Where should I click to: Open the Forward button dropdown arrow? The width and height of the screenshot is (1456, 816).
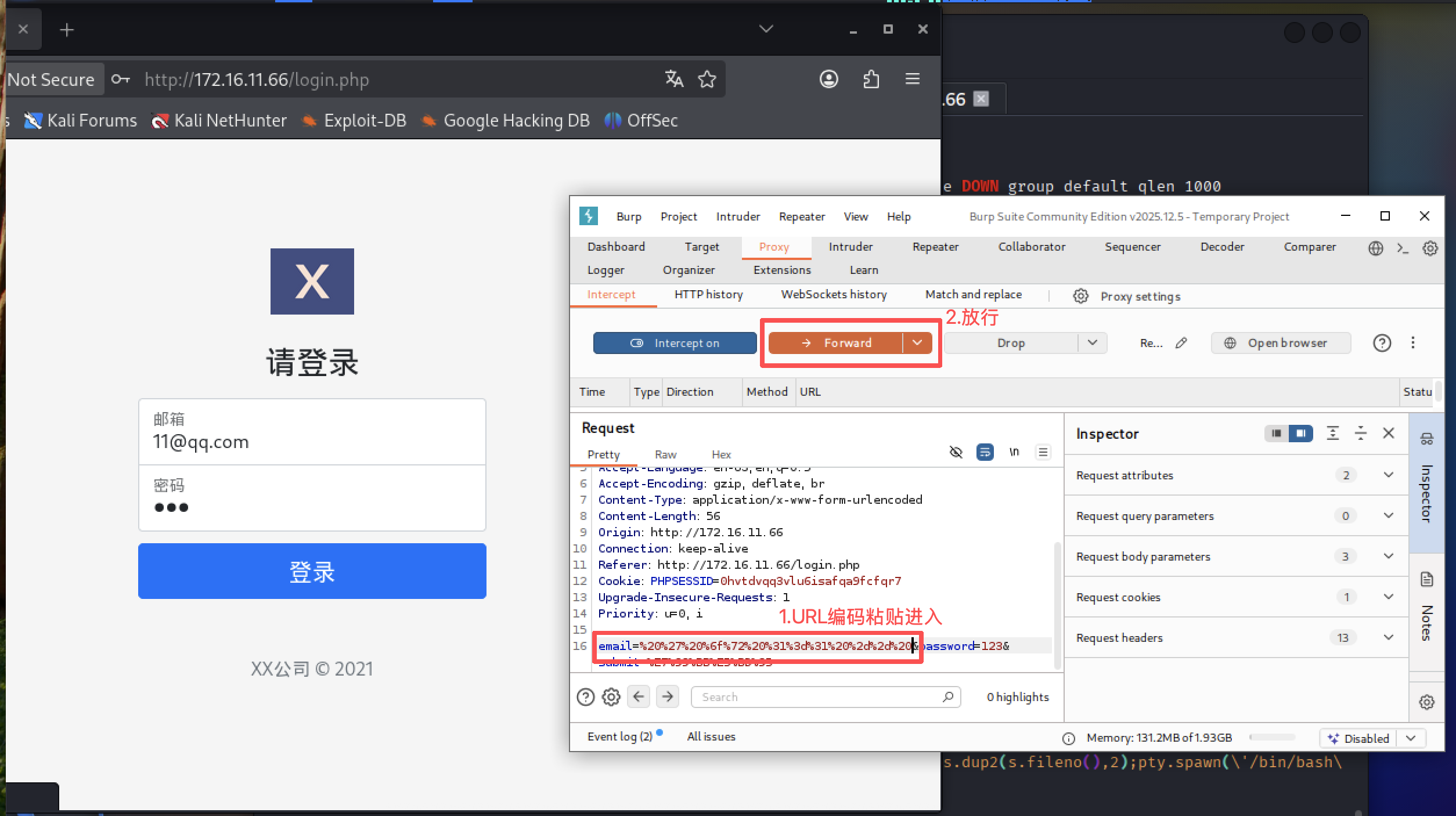point(917,343)
